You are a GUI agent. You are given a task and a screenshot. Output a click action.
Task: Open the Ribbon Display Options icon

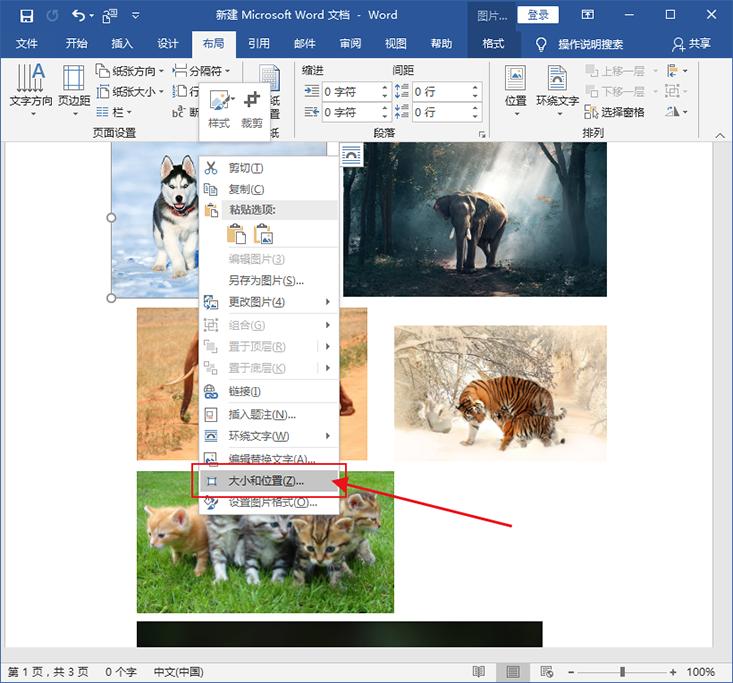click(588, 14)
